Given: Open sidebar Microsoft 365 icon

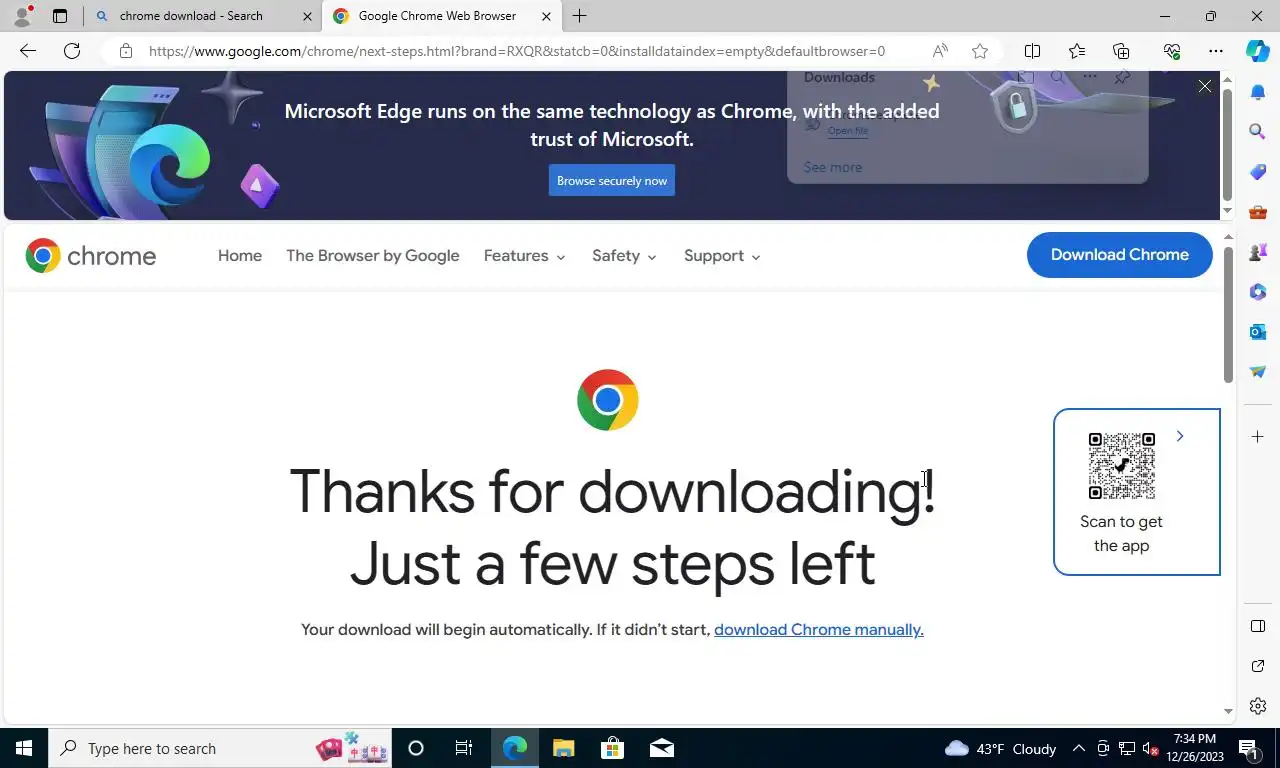Looking at the screenshot, I should pyautogui.click(x=1258, y=292).
